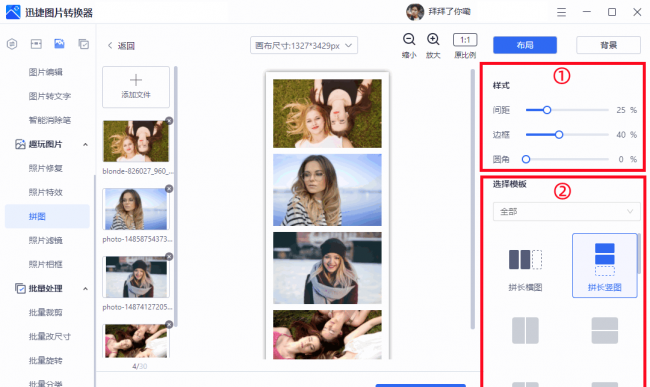Open 批量旋转 in the sidebar
Viewport: 650px width, 387px height.
point(46,360)
